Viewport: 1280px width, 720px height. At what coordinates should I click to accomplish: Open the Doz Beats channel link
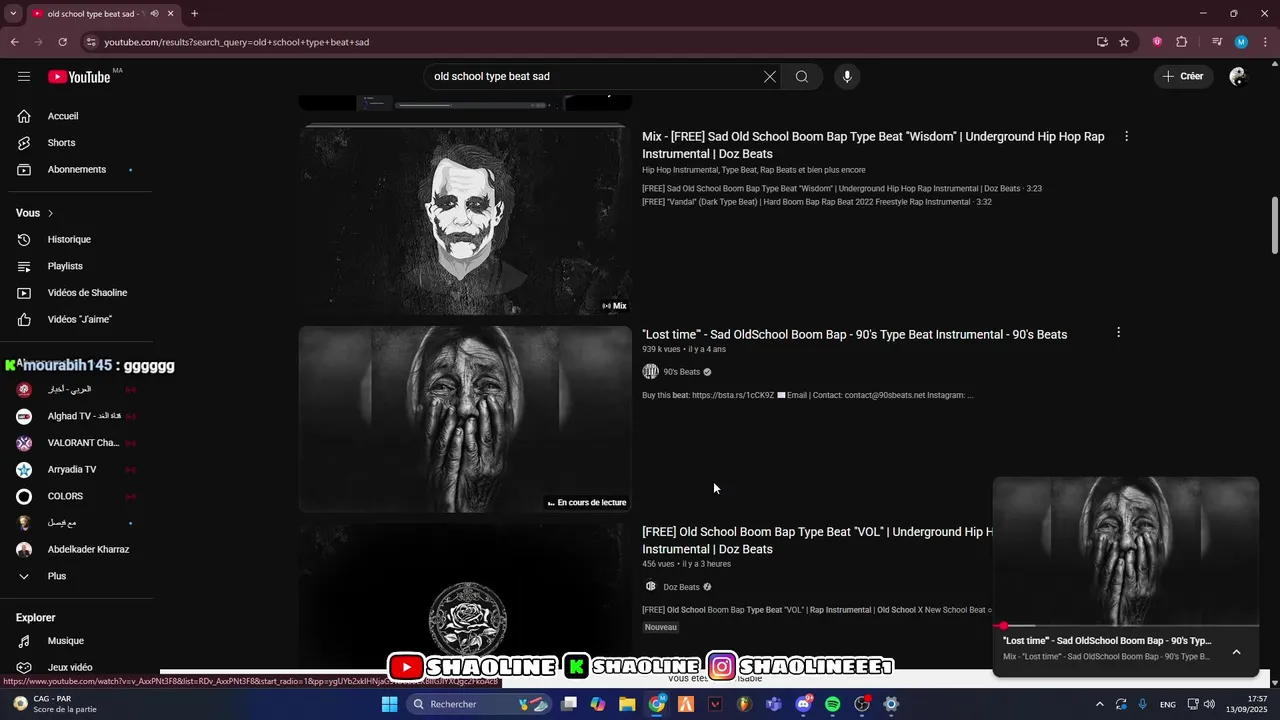(x=681, y=587)
